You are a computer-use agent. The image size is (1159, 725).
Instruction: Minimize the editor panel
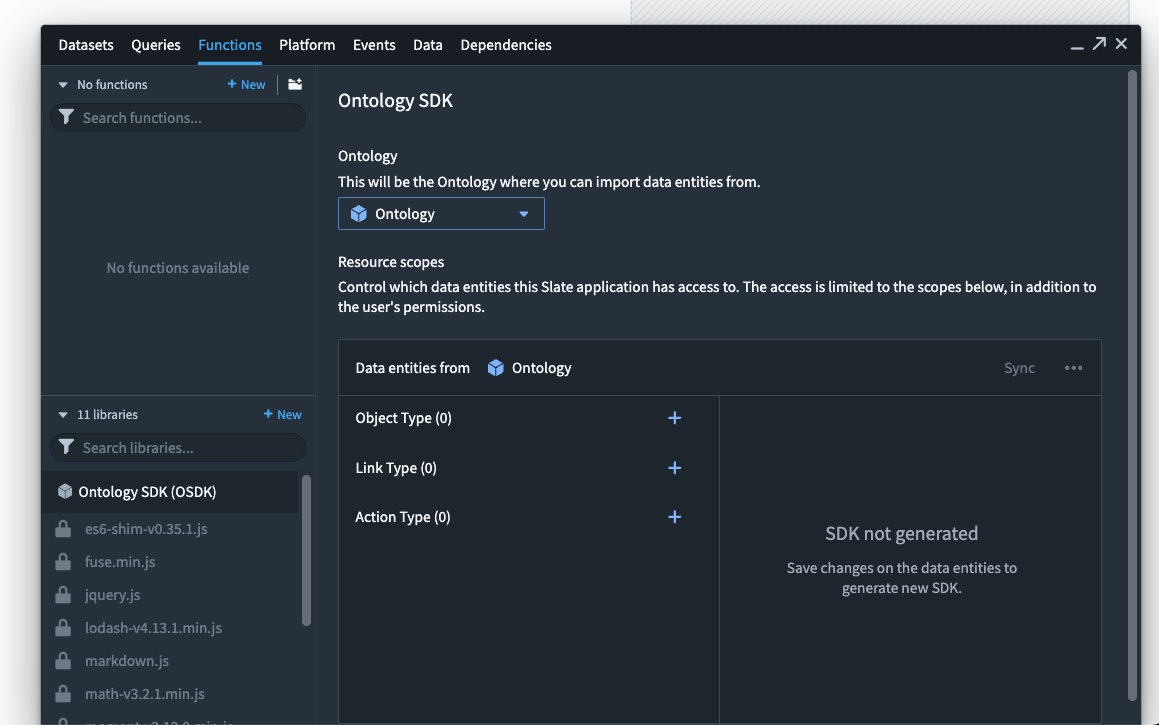coord(1077,46)
